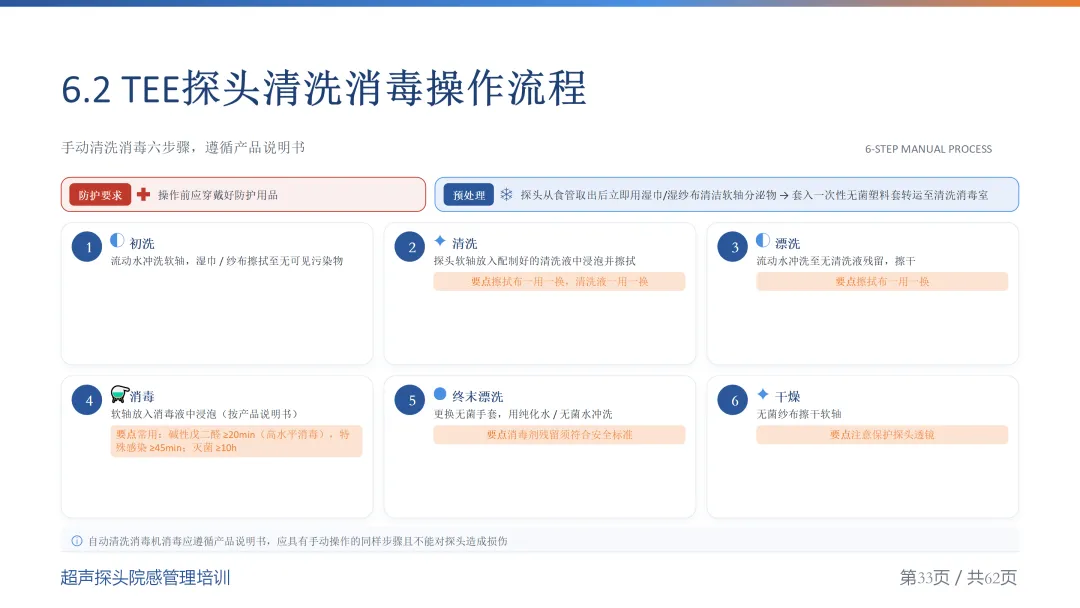Click the half-moon icon next to 初洗
The width and height of the screenshot is (1080, 608).
point(118,240)
